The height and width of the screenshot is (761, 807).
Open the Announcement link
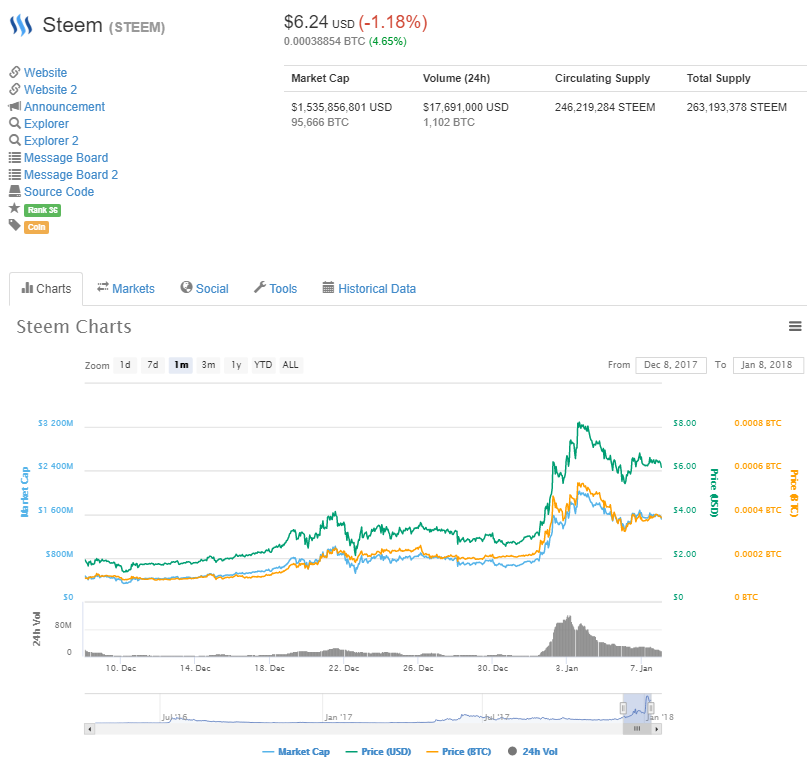64,107
